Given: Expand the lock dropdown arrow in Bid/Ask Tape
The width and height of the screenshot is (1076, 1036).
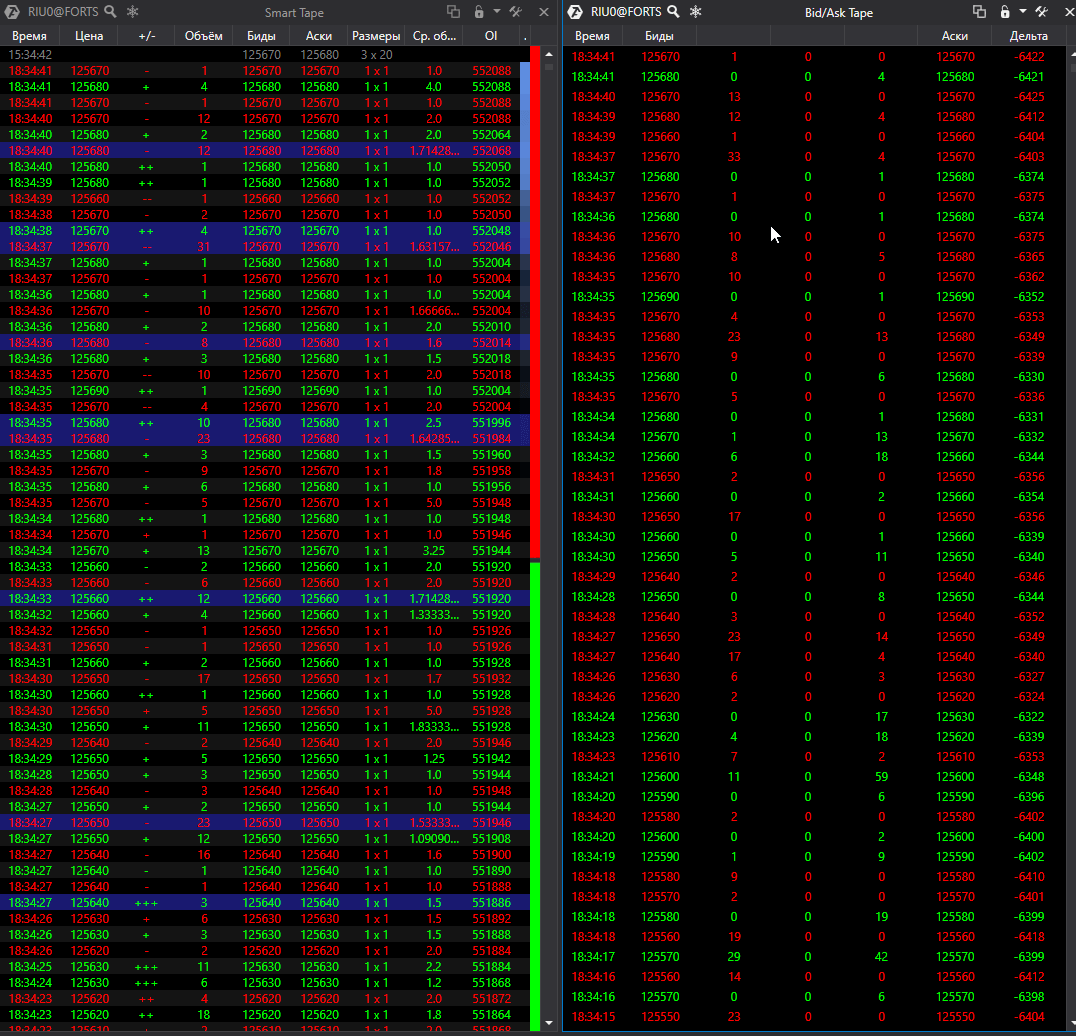Looking at the screenshot, I should (1022, 12).
